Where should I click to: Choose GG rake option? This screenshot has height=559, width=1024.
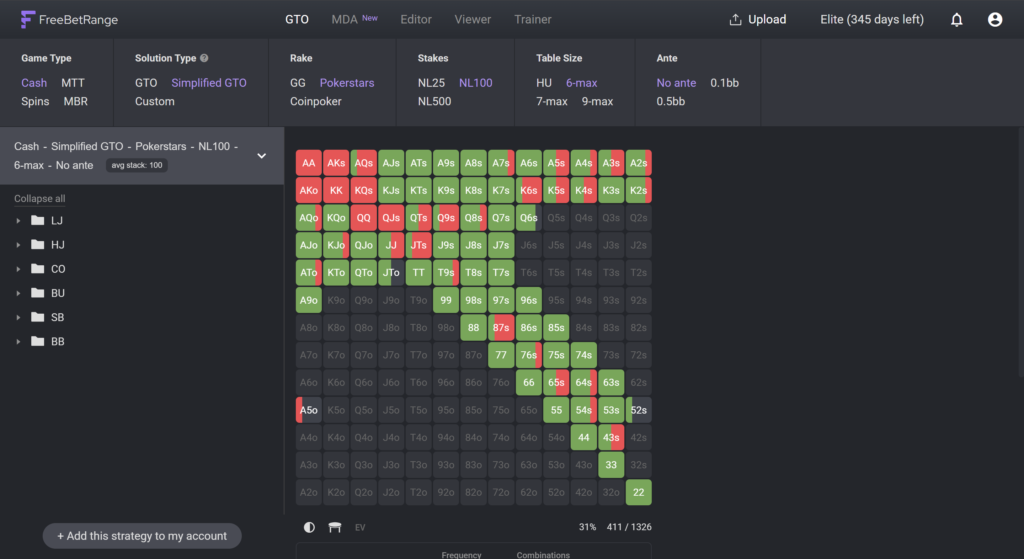[x=298, y=83]
